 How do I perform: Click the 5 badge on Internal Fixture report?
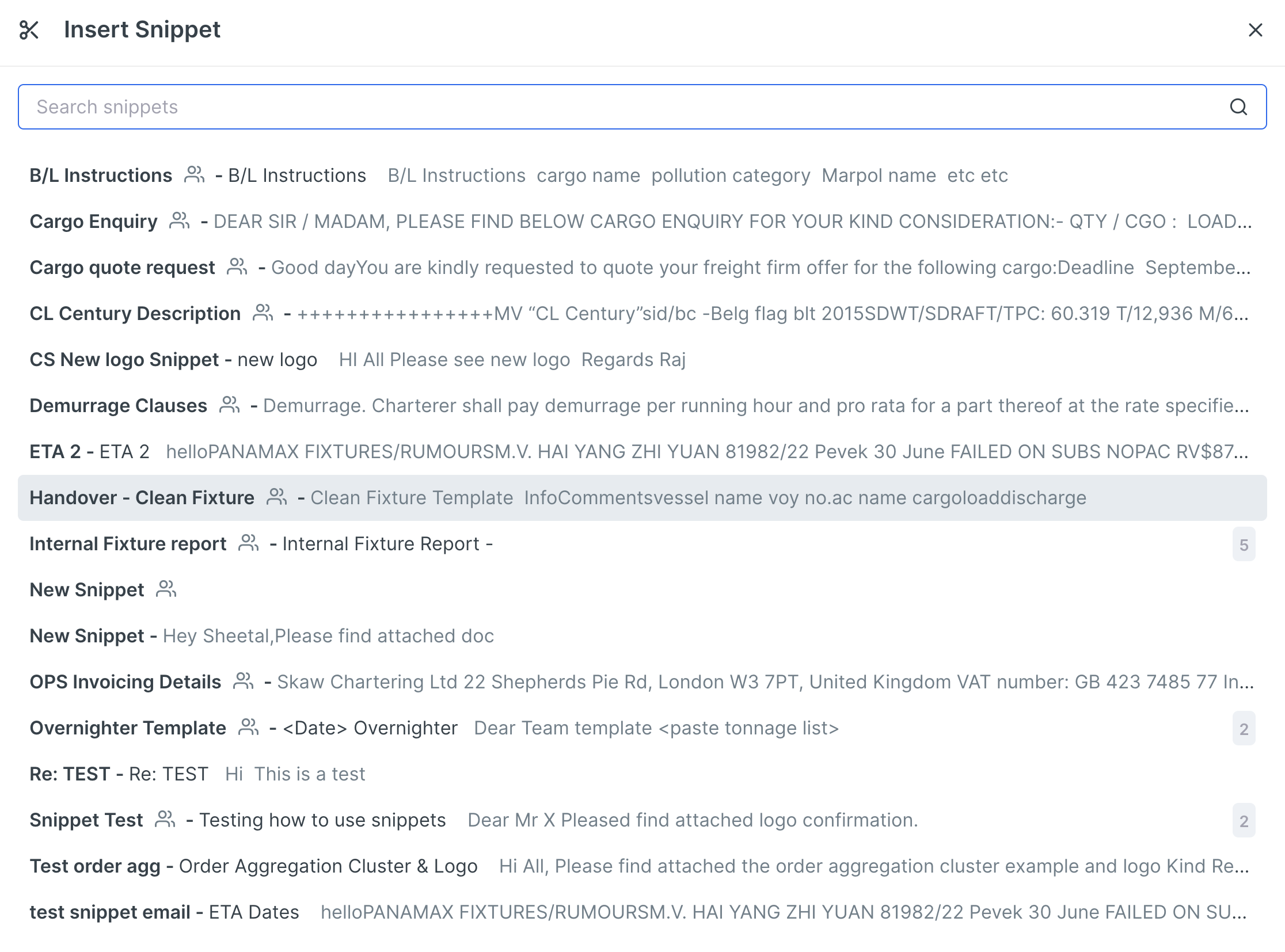pyautogui.click(x=1244, y=544)
